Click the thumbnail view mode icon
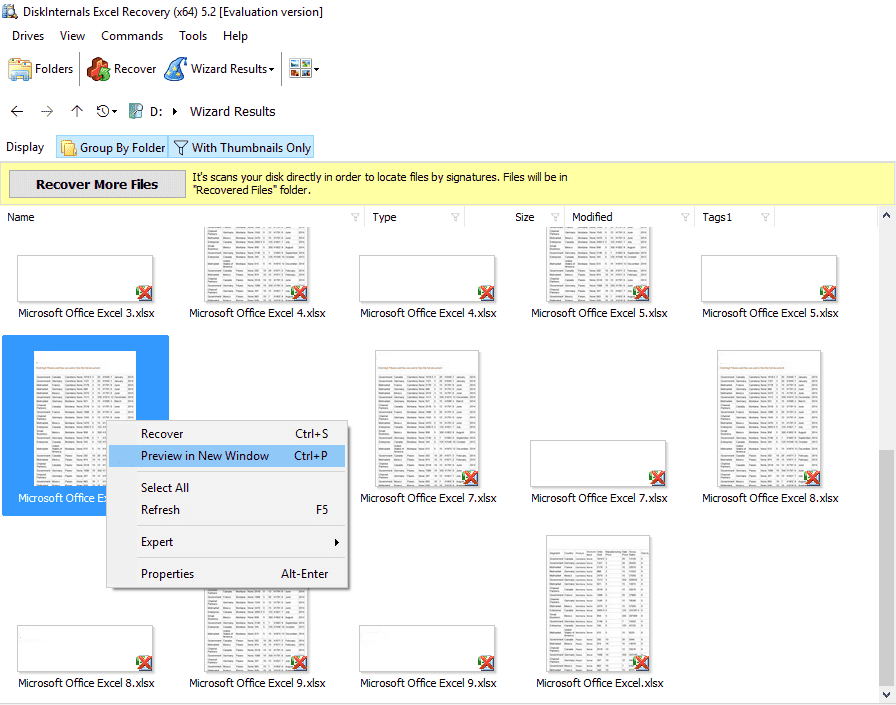Viewport: 896px width, 705px height. pos(299,69)
